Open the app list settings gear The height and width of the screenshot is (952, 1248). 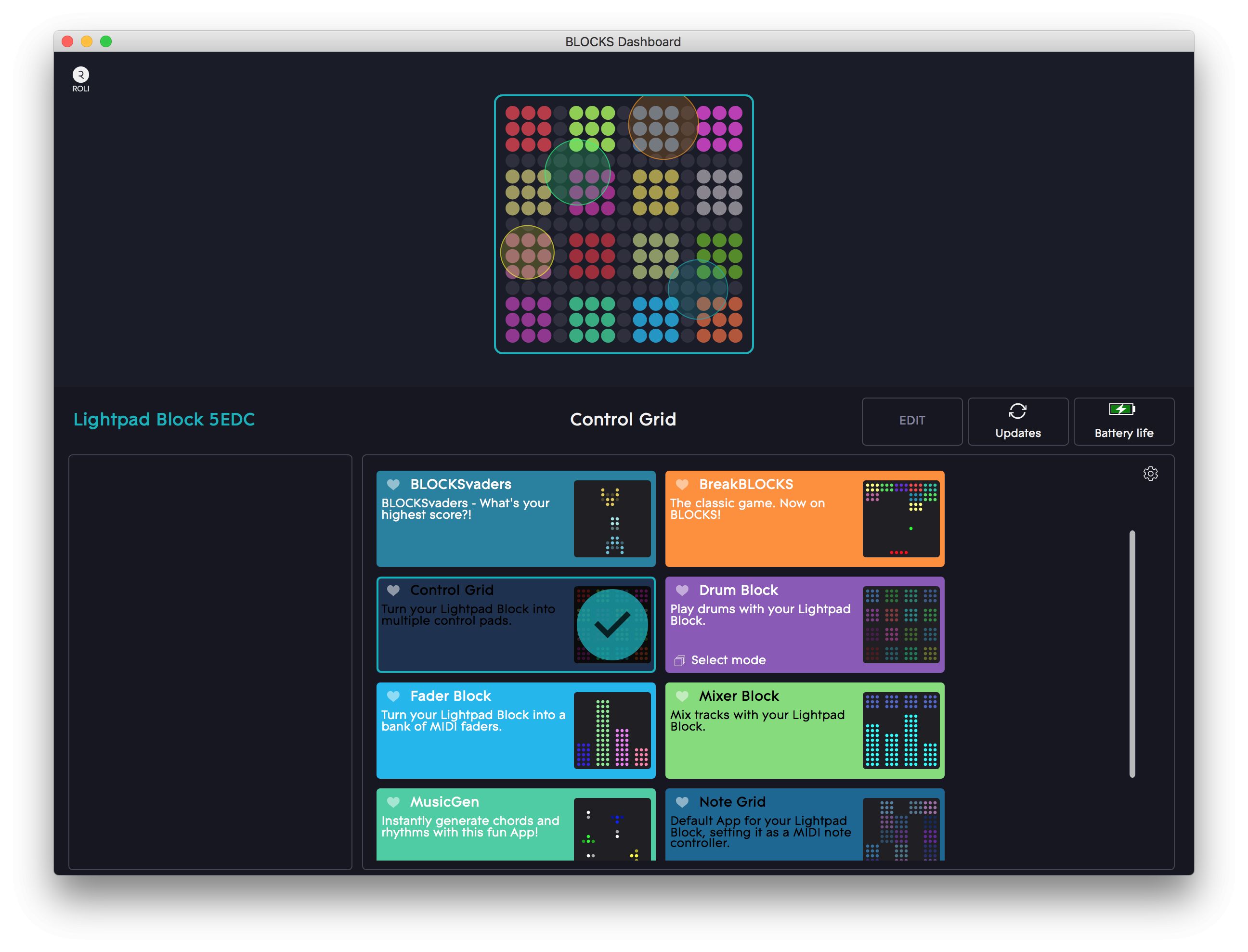pos(1150,473)
